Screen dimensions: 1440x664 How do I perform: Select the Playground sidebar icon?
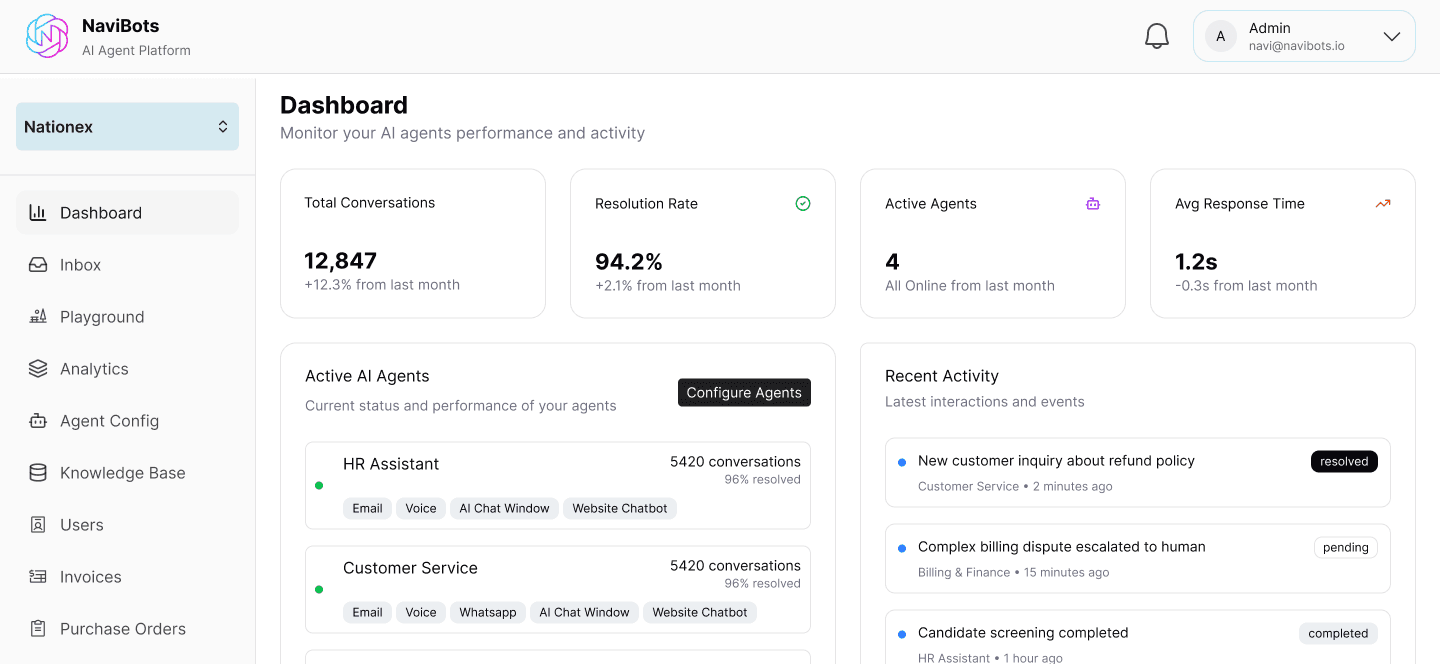click(x=38, y=316)
